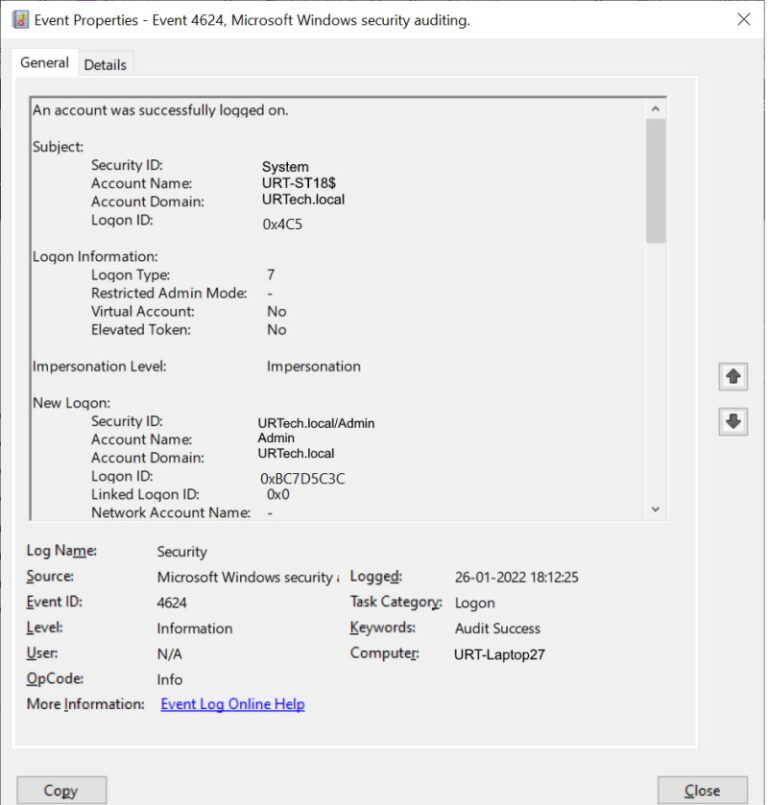This screenshot has height=805, width=768.
Task: Click the description scrollbar down arrow
Action: coord(656,509)
